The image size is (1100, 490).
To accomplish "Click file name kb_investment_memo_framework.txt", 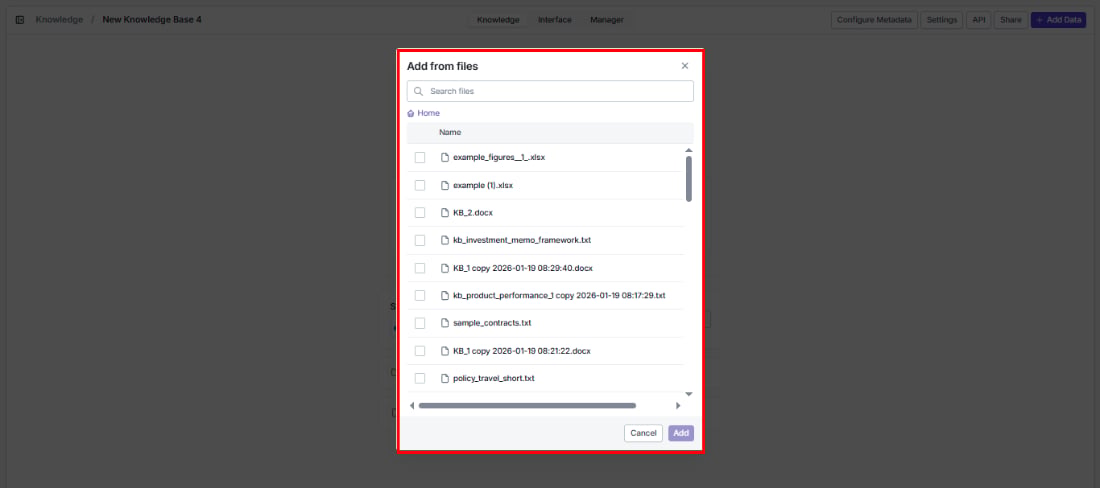I will 522,240.
